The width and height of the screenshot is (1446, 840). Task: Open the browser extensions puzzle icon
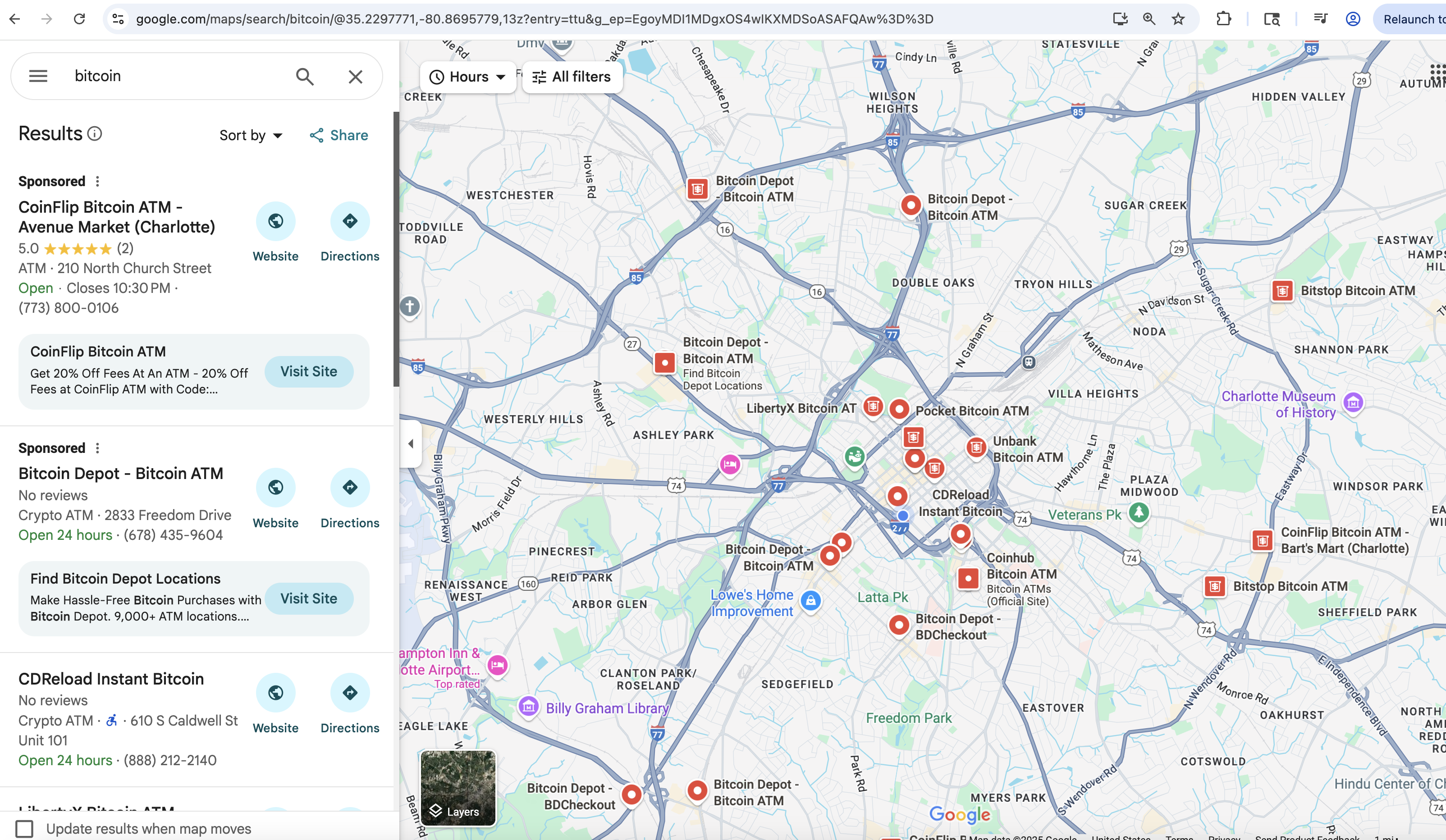(1223, 19)
